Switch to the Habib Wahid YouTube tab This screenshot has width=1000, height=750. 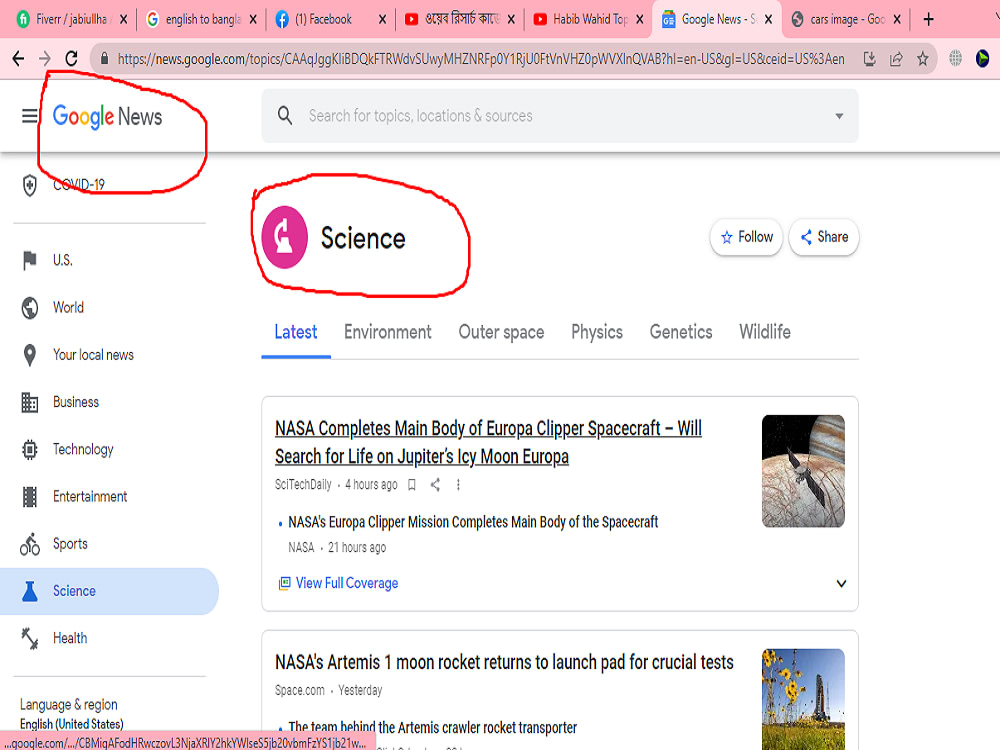coord(587,19)
